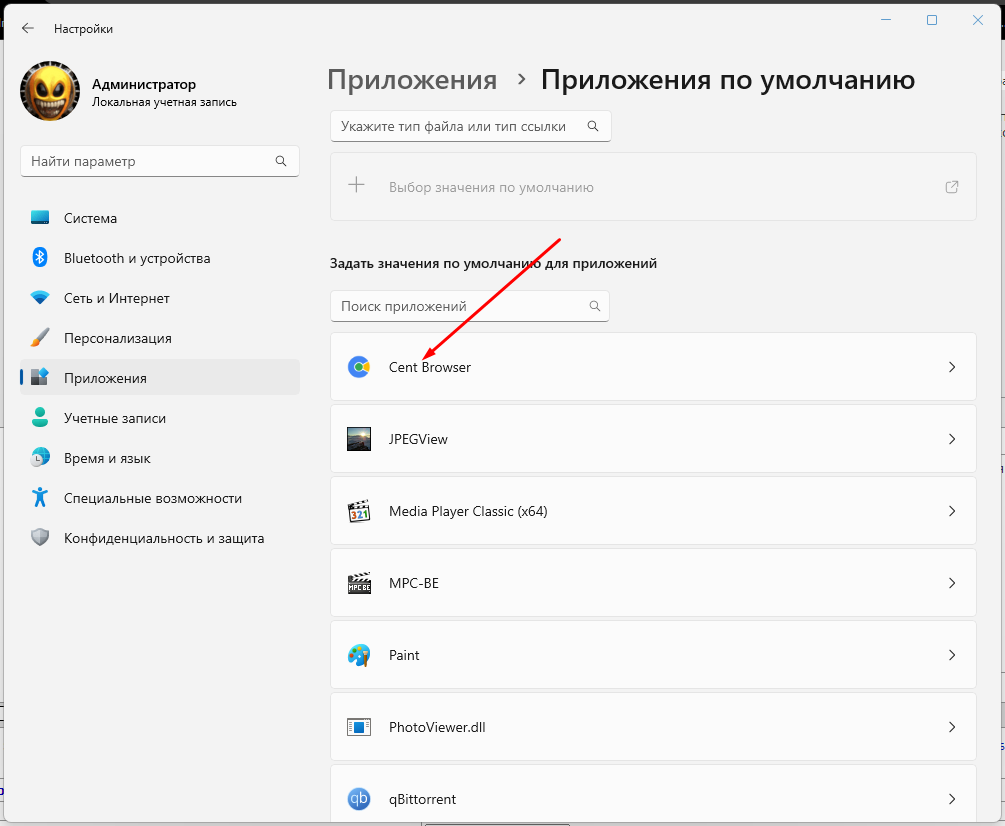Screen dimensions: 1005x826
Task: Click the Найти параметр search field
Action: (x=160, y=161)
